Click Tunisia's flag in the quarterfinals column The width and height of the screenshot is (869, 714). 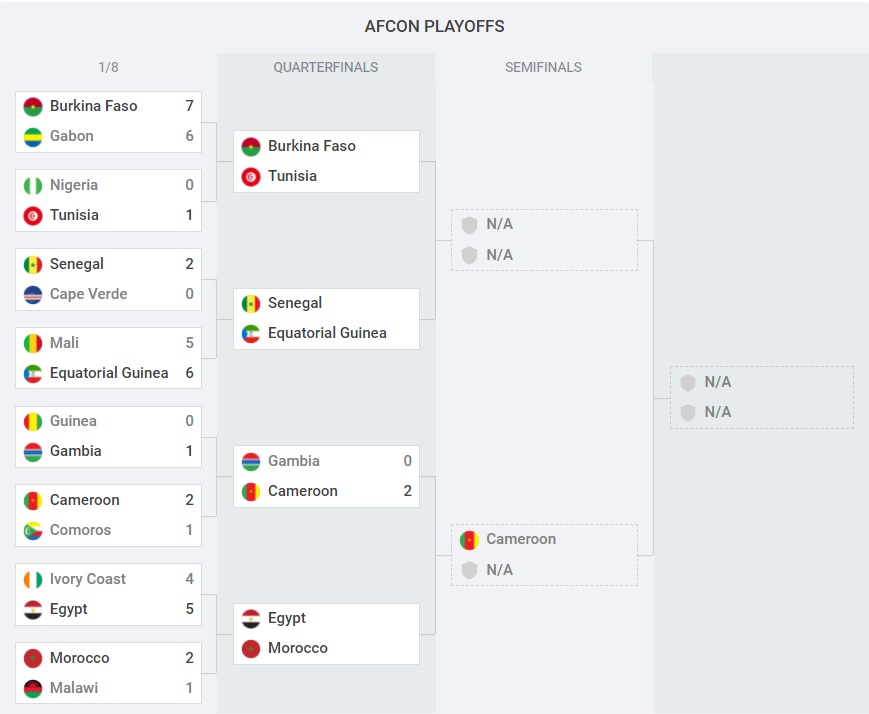click(x=251, y=177)
